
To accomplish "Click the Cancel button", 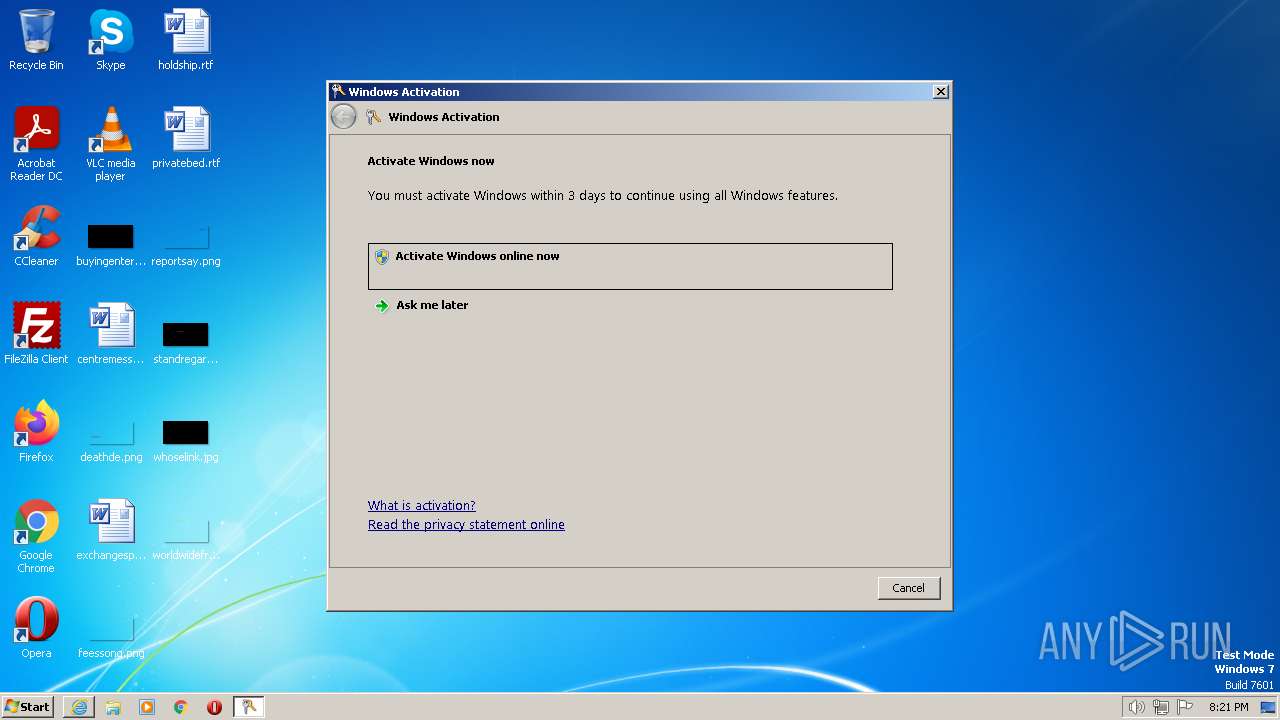I will pos(909,588).
